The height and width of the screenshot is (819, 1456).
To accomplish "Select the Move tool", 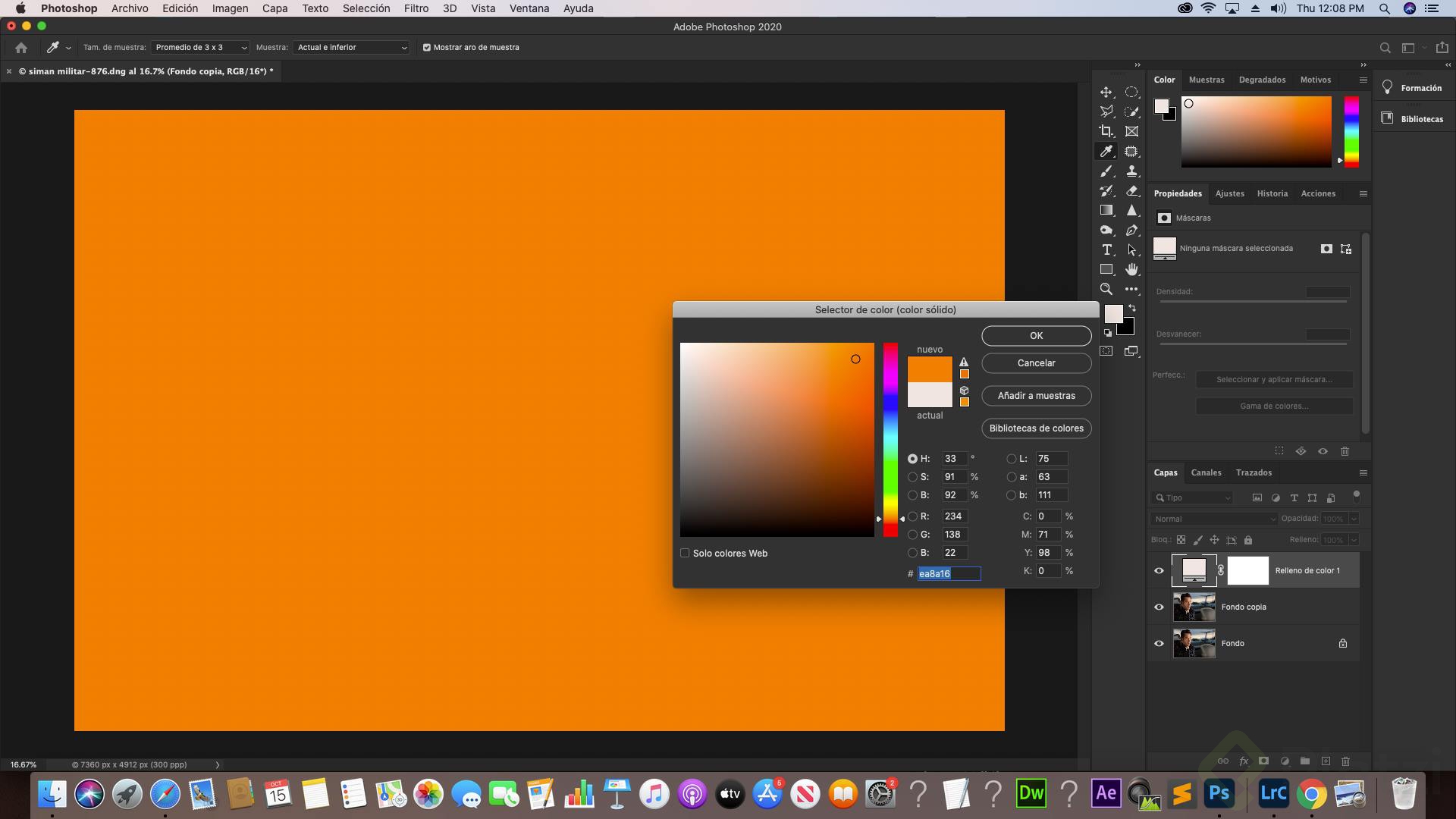I will pos(1106,92).
